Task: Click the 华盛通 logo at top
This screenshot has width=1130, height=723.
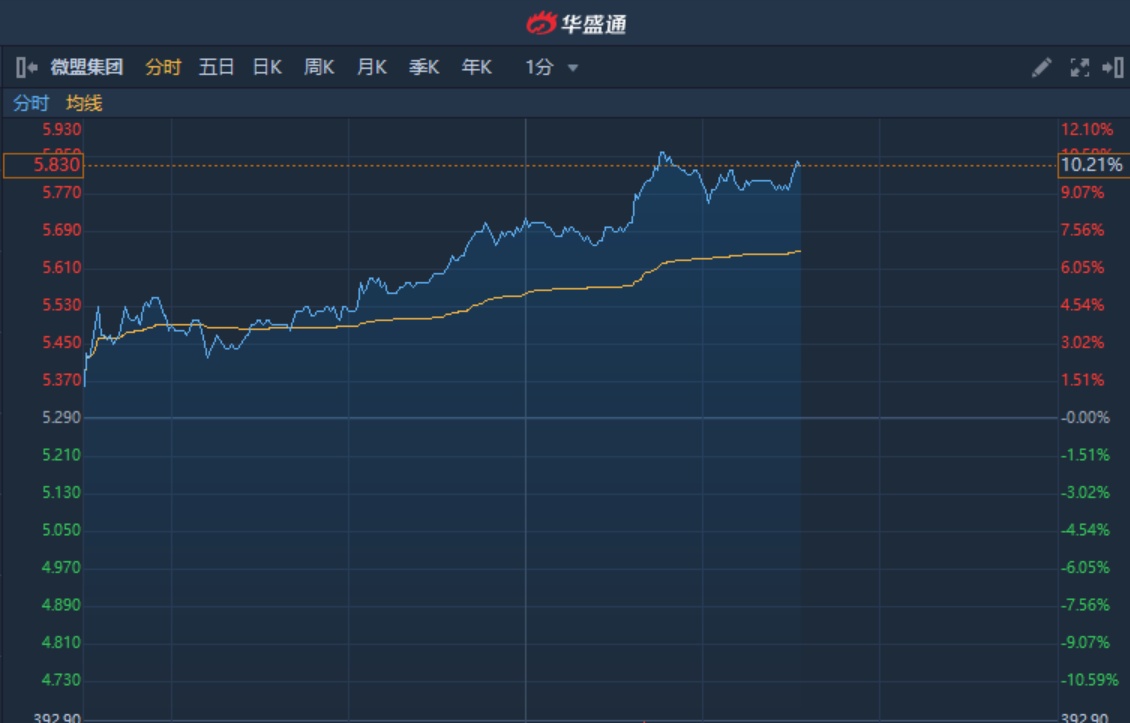Action: [x=577, y=22]
